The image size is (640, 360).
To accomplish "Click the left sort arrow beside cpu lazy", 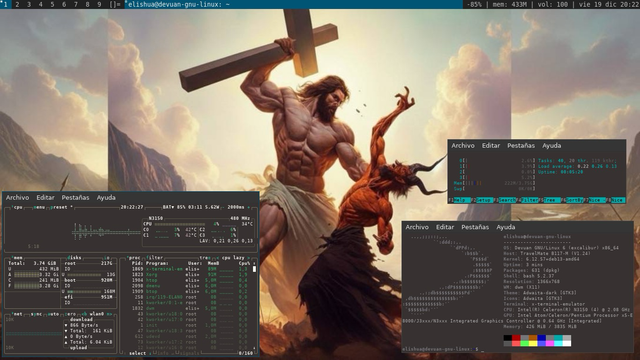I will [218, 258].
